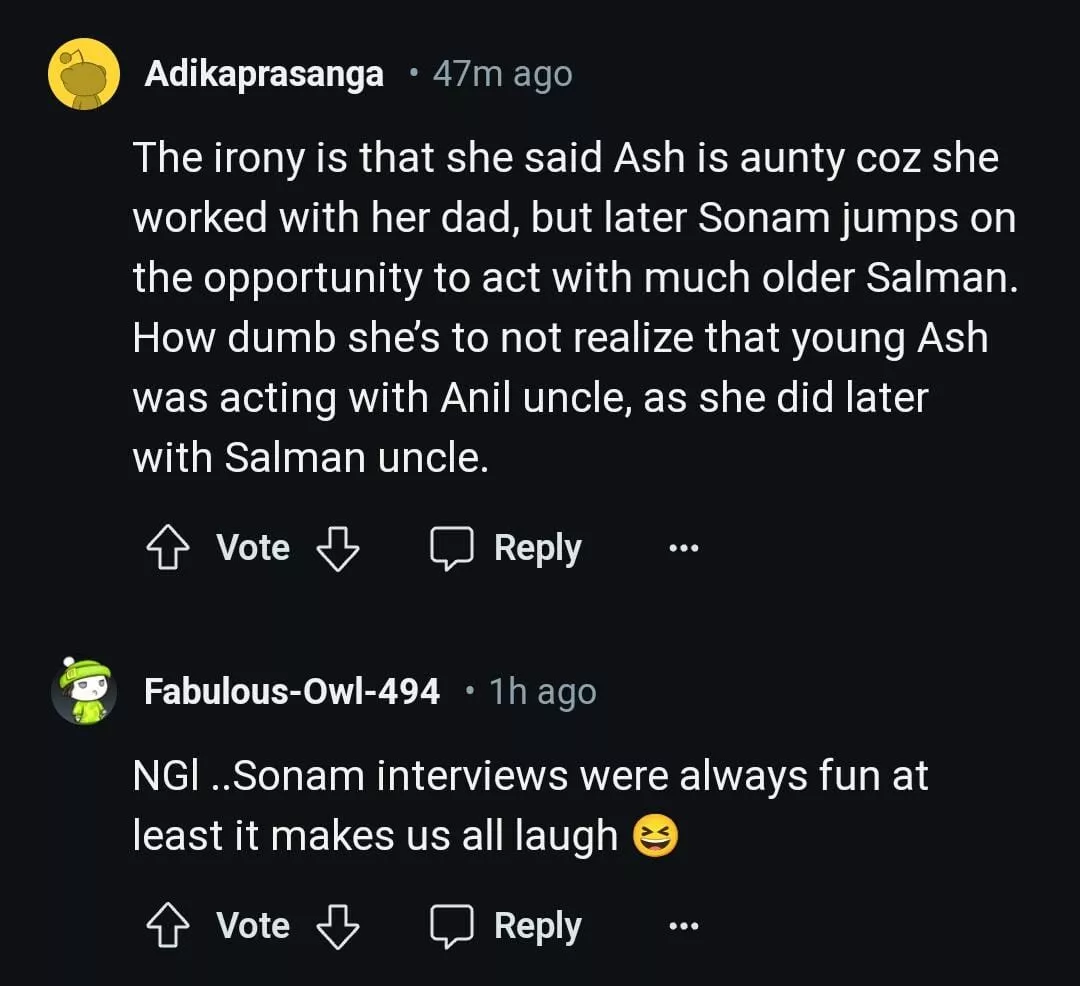Screen dimensions: 1080x986
Task: Click the Vote label under Fabulous-Owl-494's comment
Action: pyautogui.click(x=253, y=926)
